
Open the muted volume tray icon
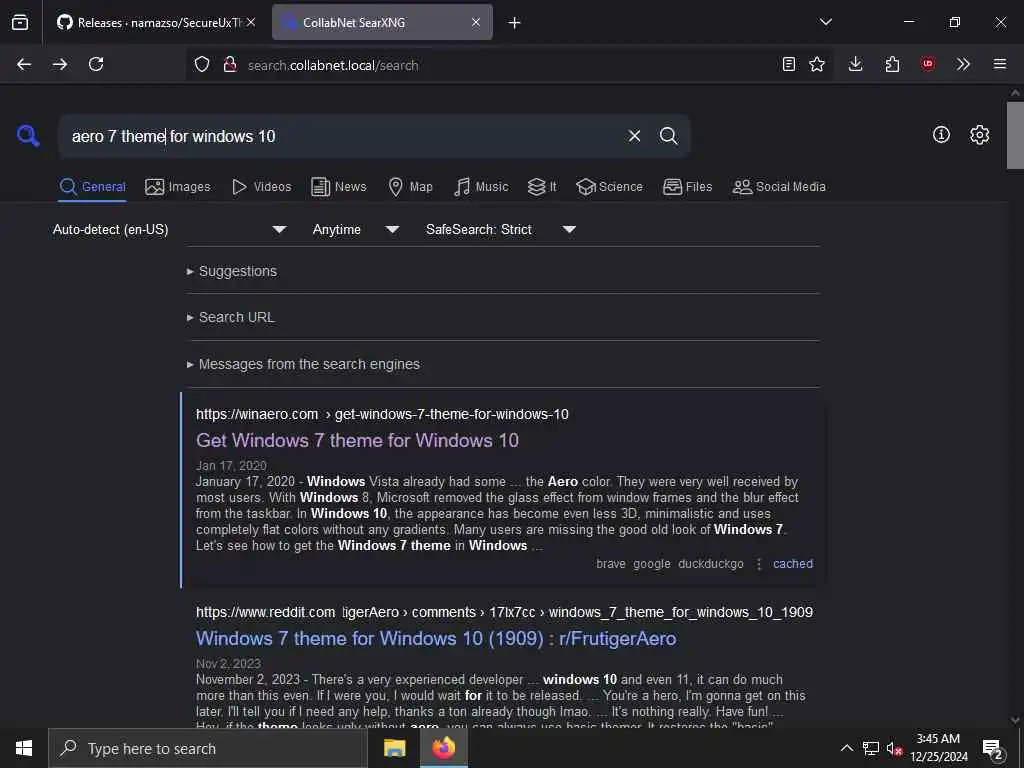click(894, 748)
